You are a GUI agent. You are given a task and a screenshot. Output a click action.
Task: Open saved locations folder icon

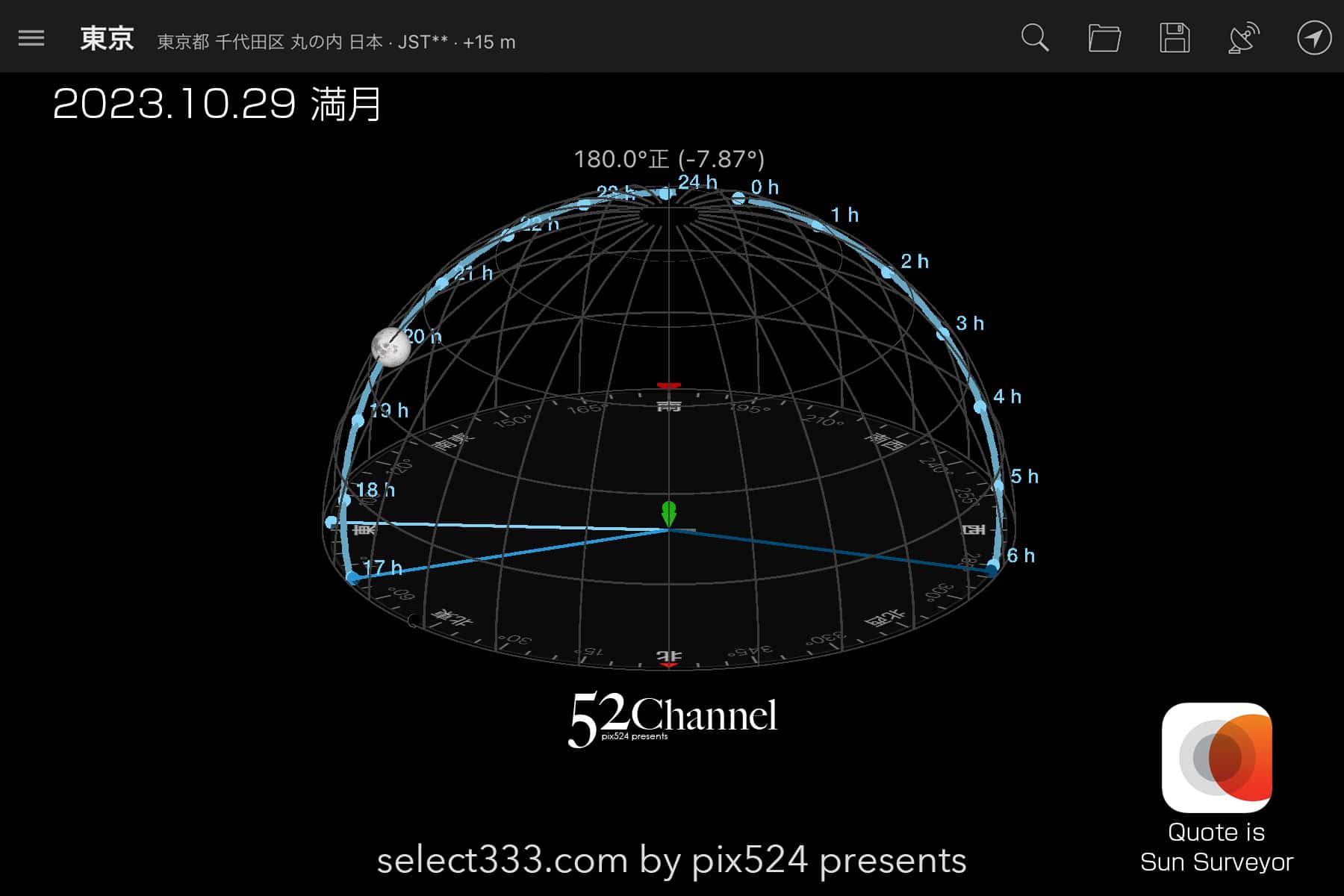click(x=1104, y=38)
